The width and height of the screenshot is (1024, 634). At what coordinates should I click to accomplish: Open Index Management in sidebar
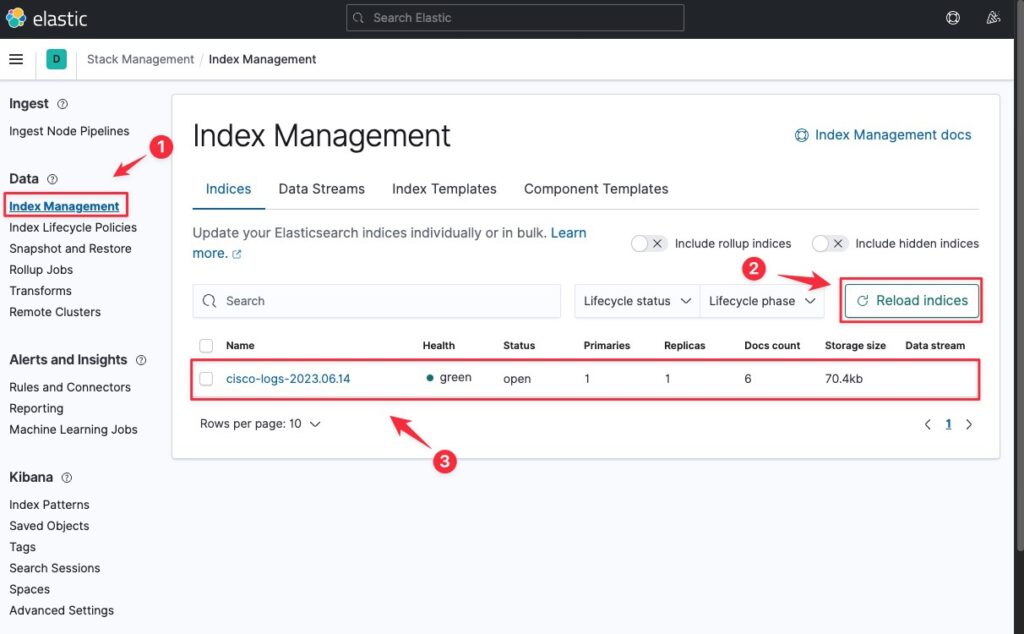coord(64,206)
